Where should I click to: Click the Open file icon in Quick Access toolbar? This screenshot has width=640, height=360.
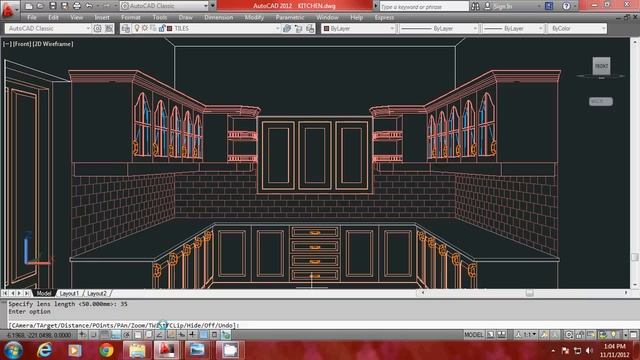click(x=40, y=6)
